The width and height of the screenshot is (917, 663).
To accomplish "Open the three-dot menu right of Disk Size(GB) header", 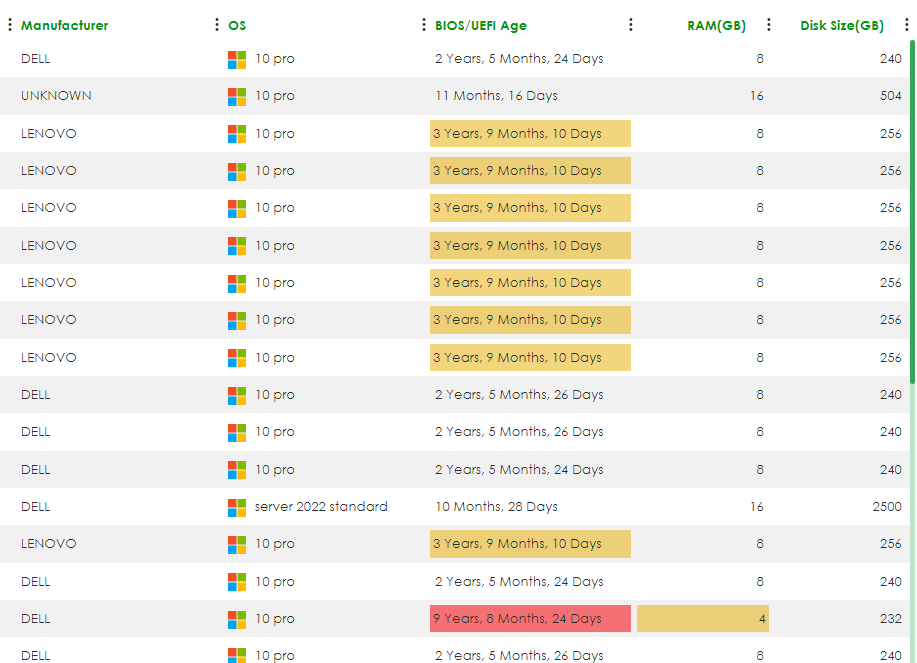I will tap(906, 25).
